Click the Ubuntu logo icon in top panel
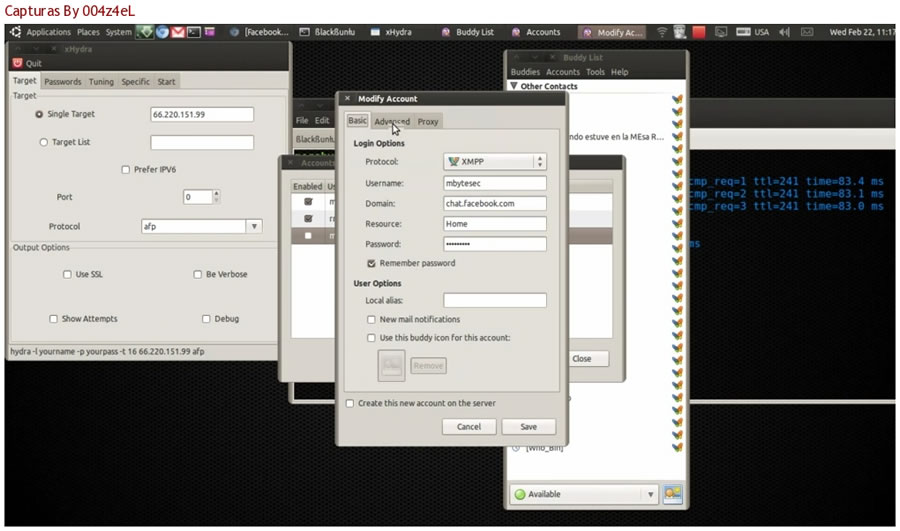 click(x=15, y=32)
